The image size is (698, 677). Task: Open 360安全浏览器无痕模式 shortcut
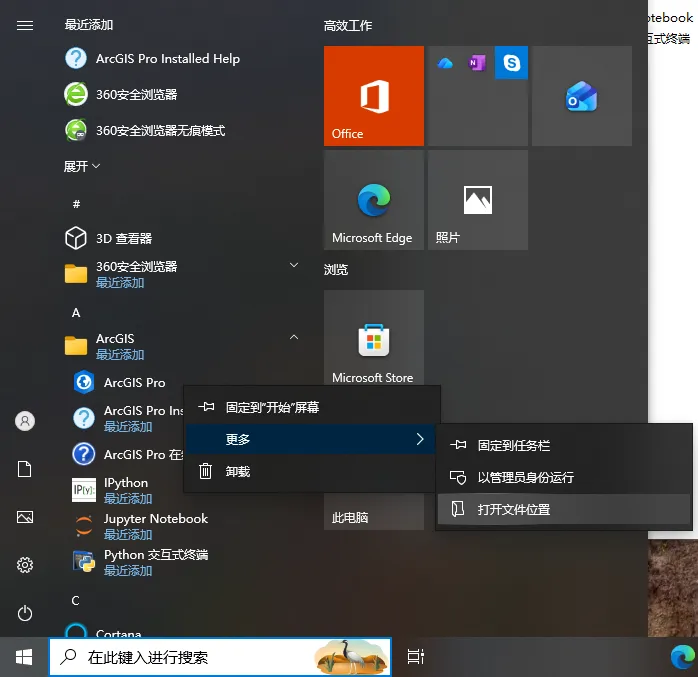[145, 130]
